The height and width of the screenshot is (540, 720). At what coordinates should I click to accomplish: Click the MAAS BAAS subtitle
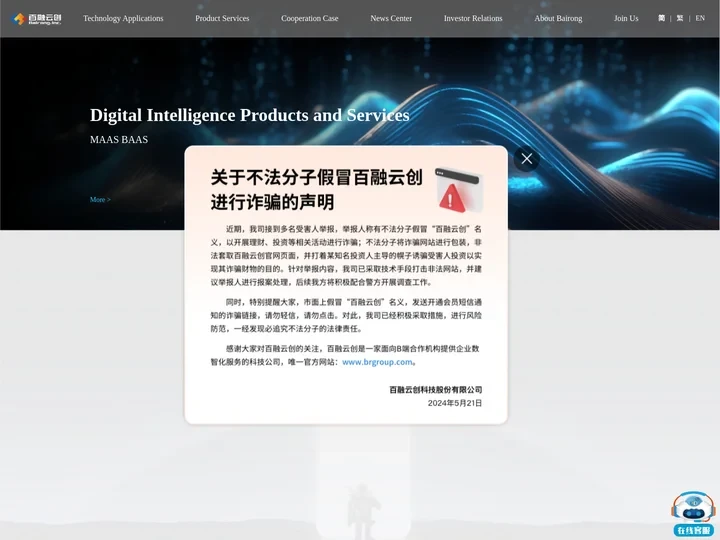point(119,140)
